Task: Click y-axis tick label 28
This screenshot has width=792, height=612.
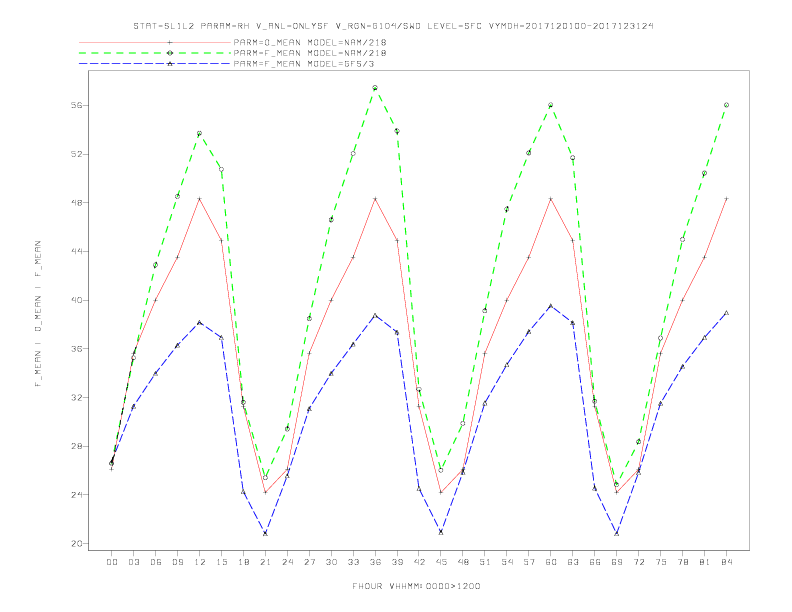Action: (78, 446)
